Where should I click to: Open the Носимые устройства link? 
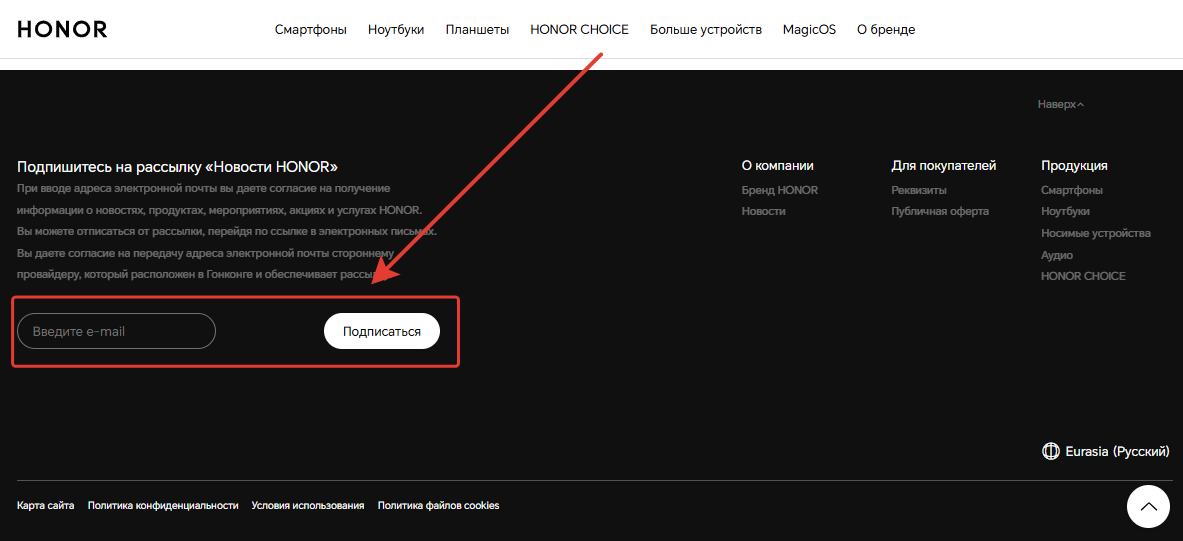point(1095,233)
